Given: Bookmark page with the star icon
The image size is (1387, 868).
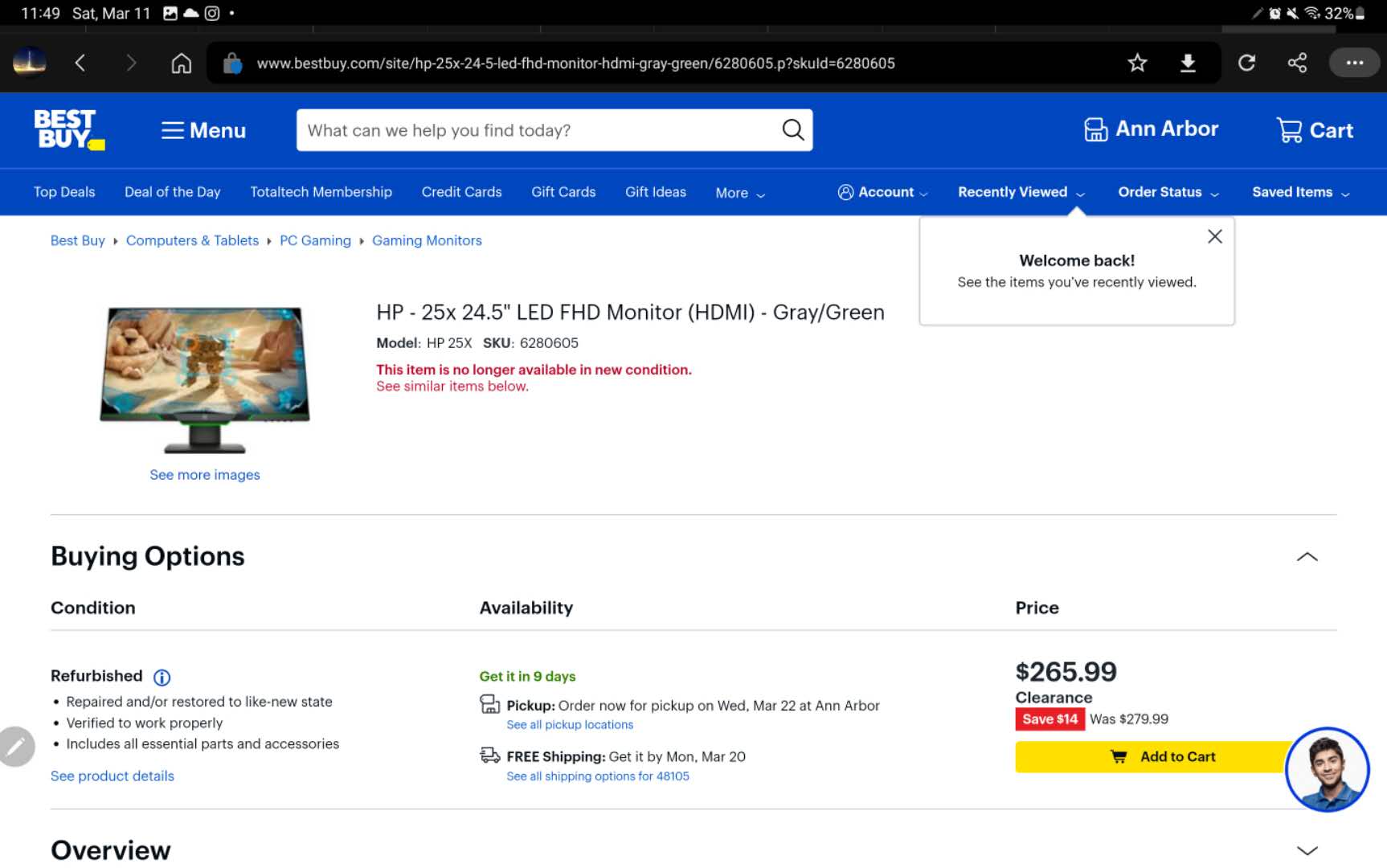Looking at the screenshot, I should 1136,63.
